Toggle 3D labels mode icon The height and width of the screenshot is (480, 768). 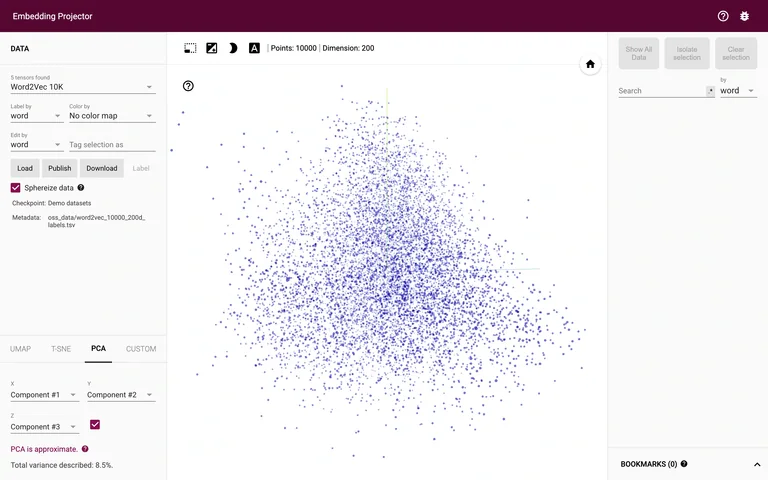click(x=254, y=48)
